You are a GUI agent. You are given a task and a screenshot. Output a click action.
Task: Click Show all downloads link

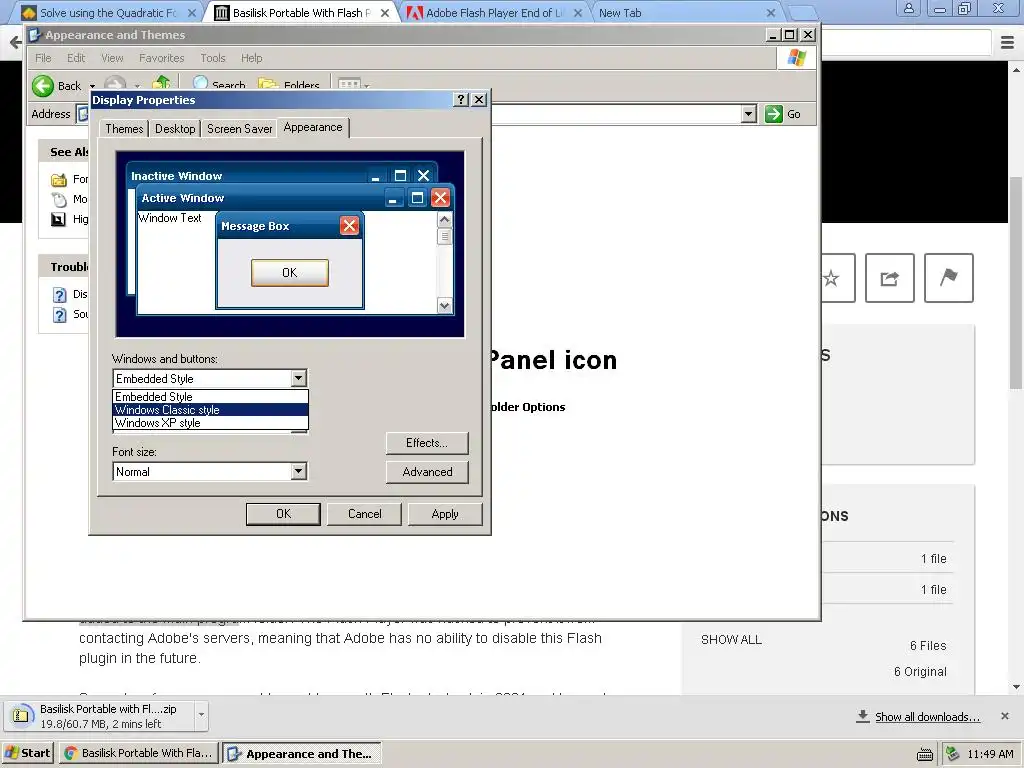(x=927, y=717)
